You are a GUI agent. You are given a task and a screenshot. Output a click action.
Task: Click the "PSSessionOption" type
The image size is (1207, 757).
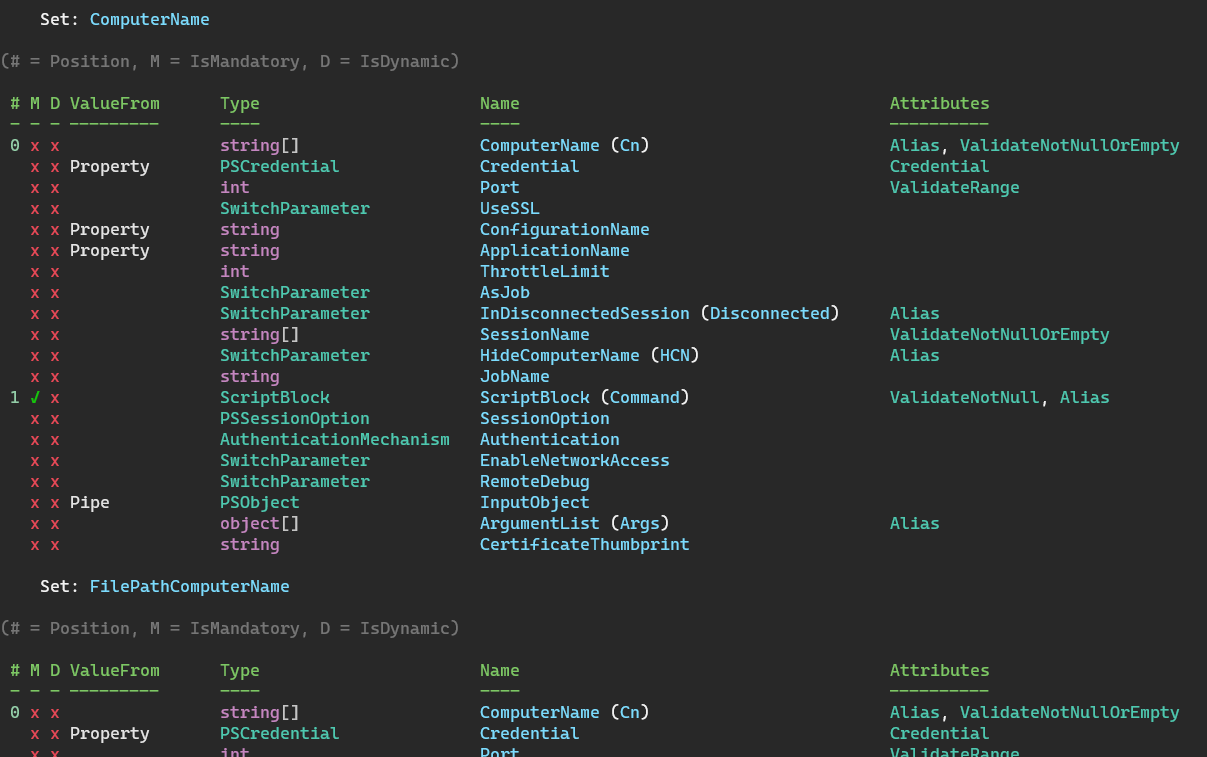pyautogui.click(x=295, y=418)
